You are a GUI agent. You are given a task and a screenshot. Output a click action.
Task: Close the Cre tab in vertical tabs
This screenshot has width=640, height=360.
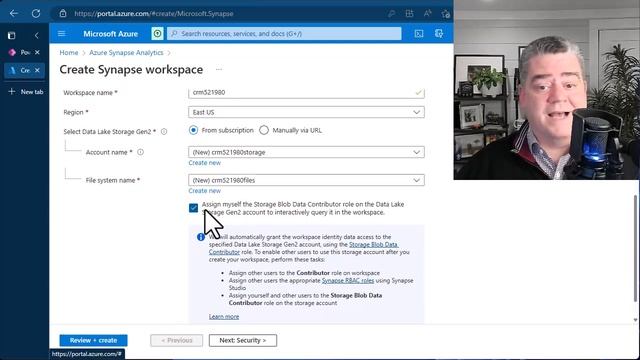37,70
